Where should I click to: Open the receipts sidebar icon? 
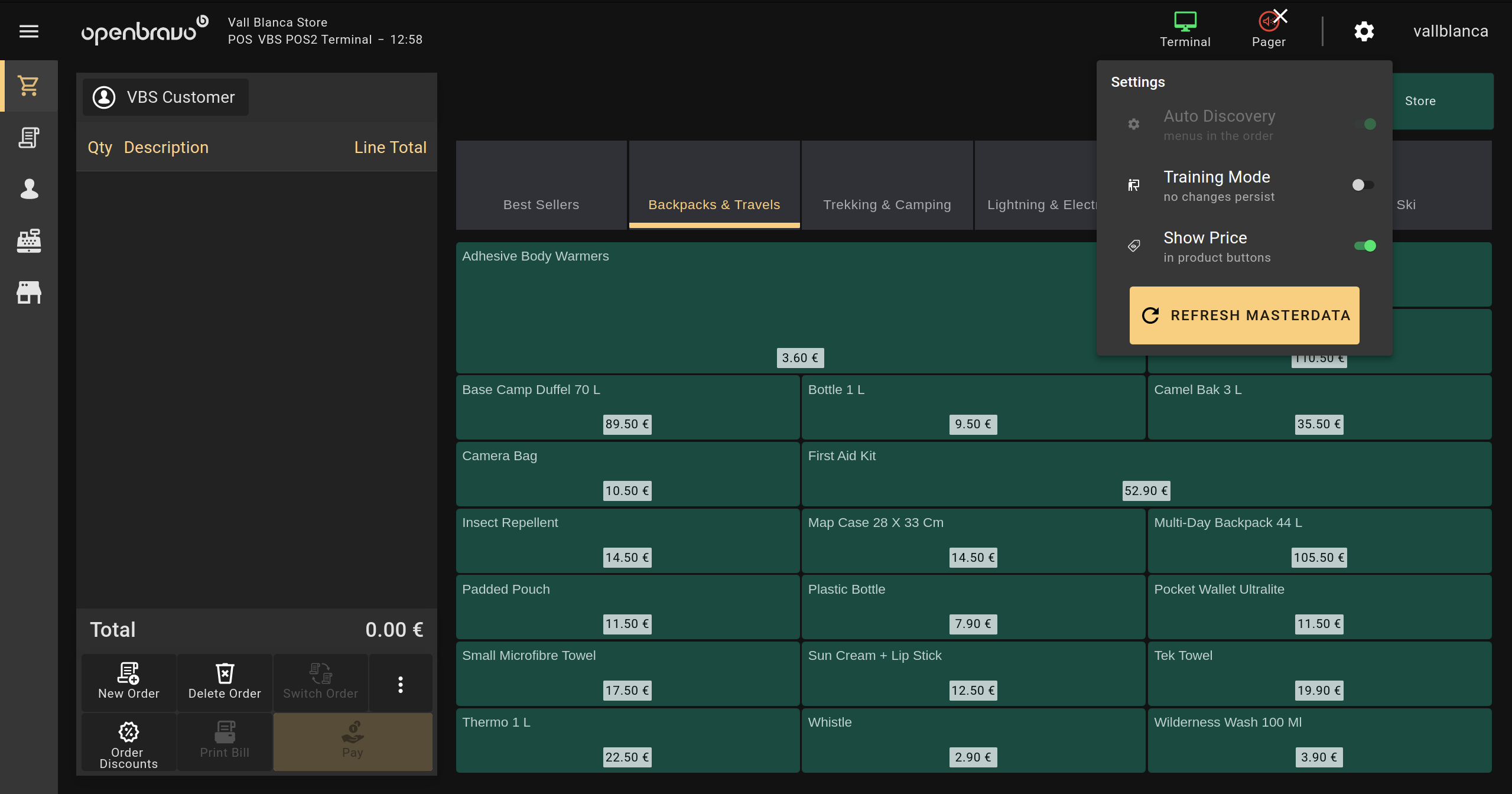28,138
